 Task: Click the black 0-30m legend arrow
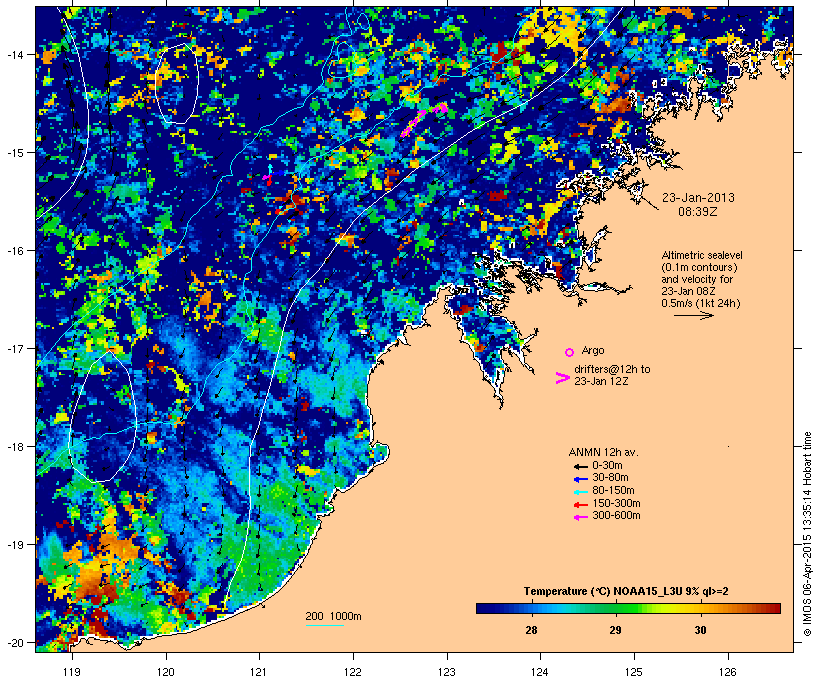point(580,467)
